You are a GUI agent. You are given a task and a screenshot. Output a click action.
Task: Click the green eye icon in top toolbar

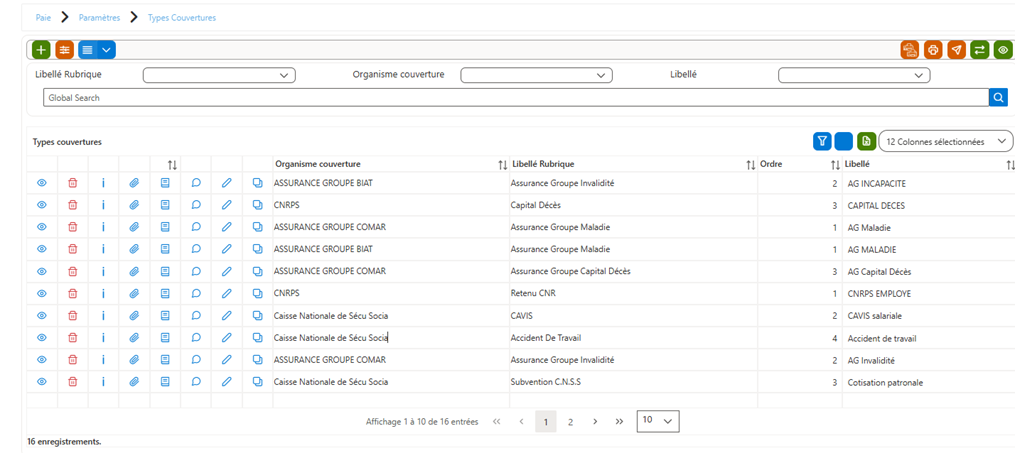(x=1003, y=49)
